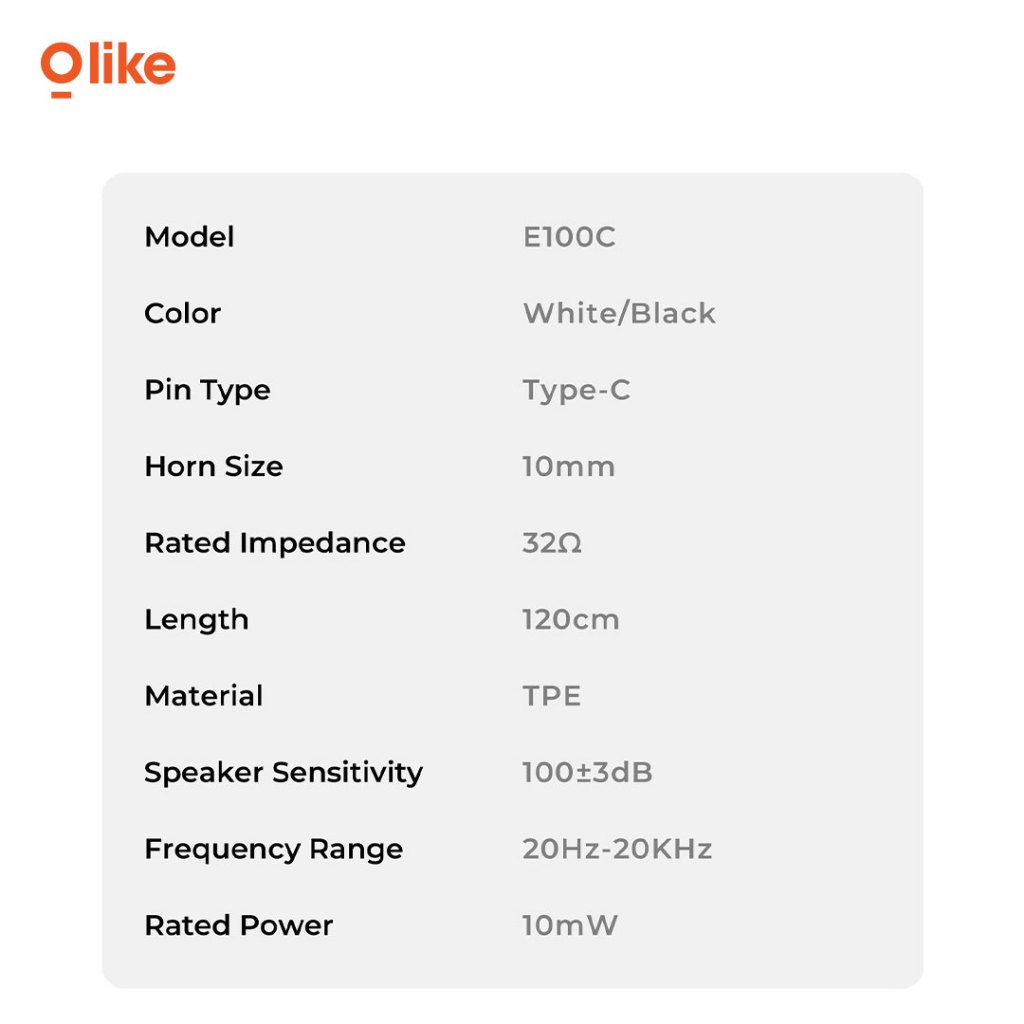The height and width of the screenshot is (1024, 1024).
Task: Click the Material label
Action: pyautogui.click(x=203, y=696)
